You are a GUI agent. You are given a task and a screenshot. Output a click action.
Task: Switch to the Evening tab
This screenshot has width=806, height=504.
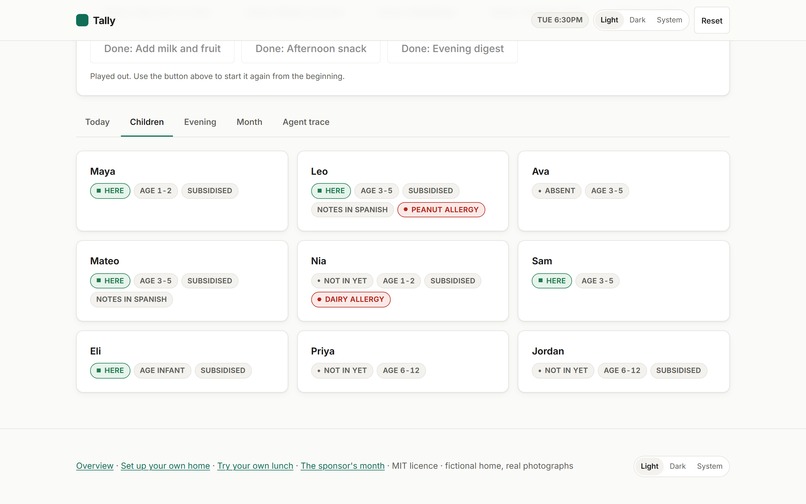200,122
